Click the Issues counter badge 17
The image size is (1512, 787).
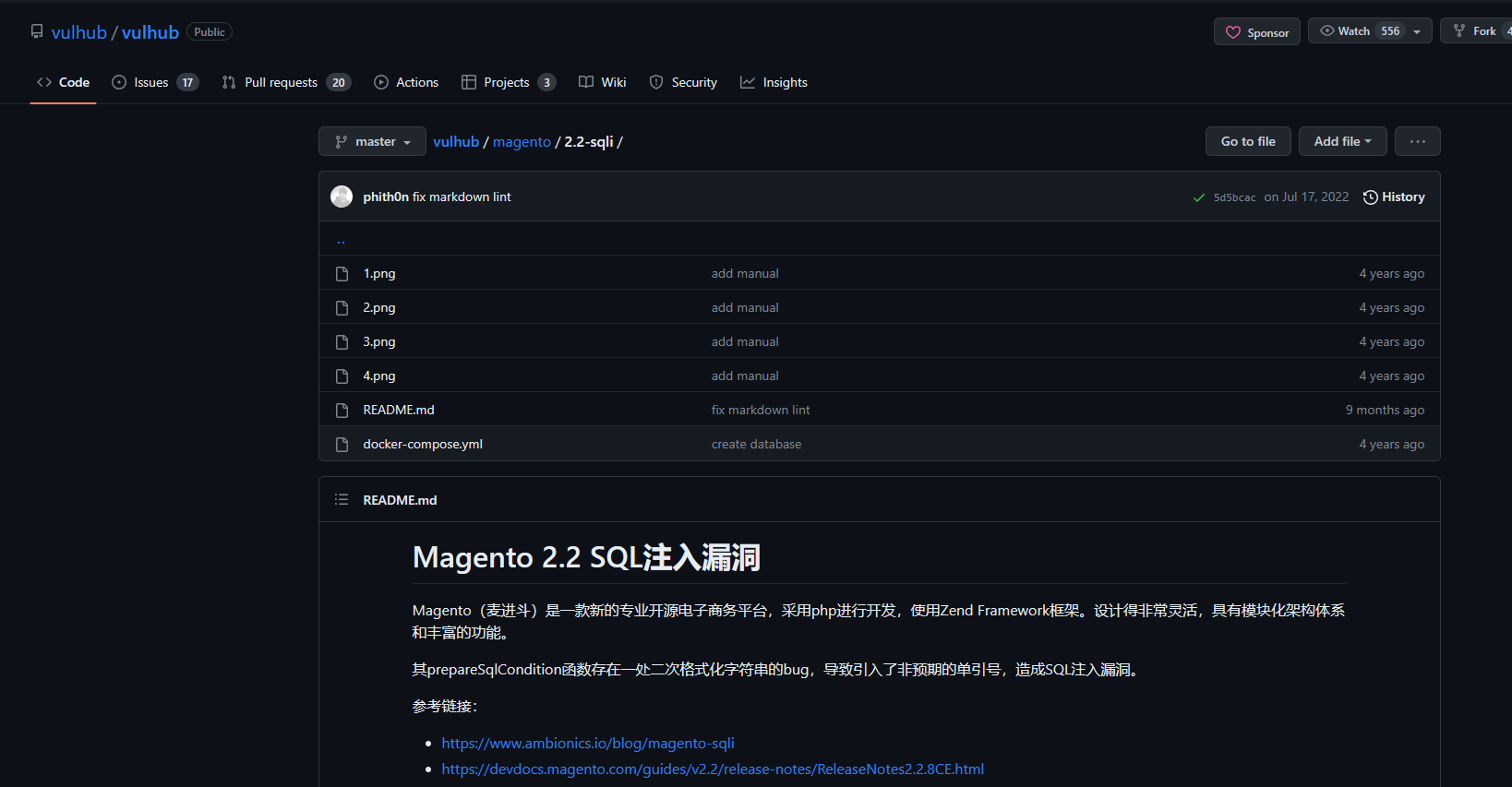187,83
